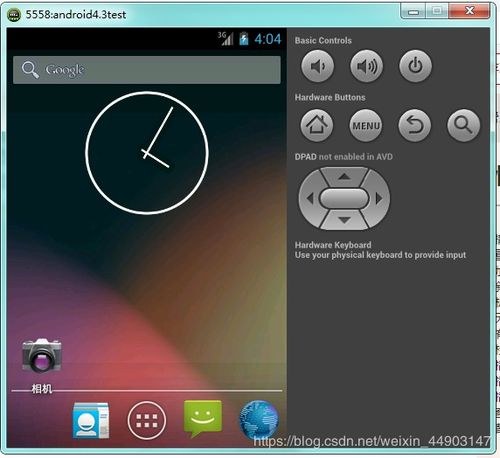
Task: Click the DPAD up arrow
Action: point(344,177)
